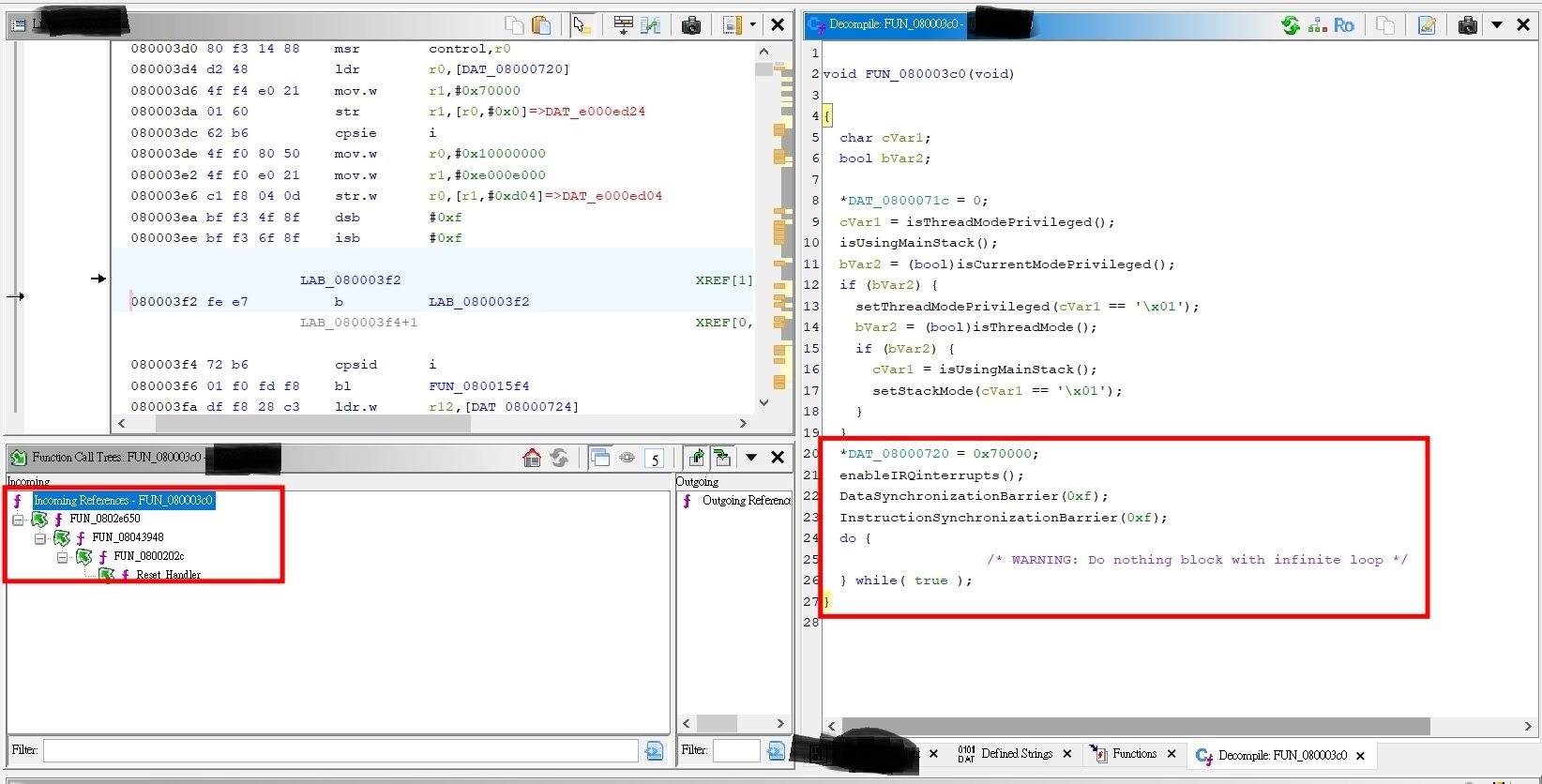
Task: Click XREF[1] next to LAB_080003f2
Action: click(724, 280)
